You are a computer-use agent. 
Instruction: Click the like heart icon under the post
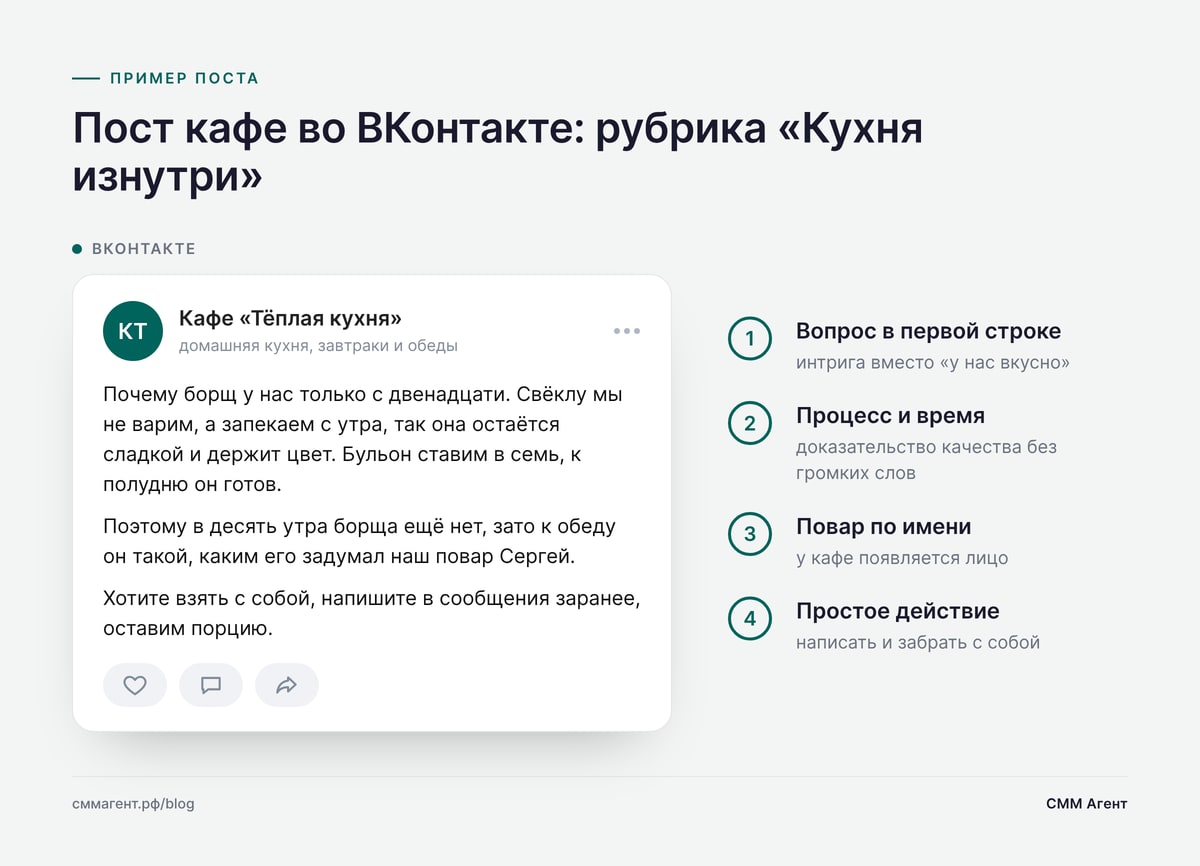click(x=135, y=685)
